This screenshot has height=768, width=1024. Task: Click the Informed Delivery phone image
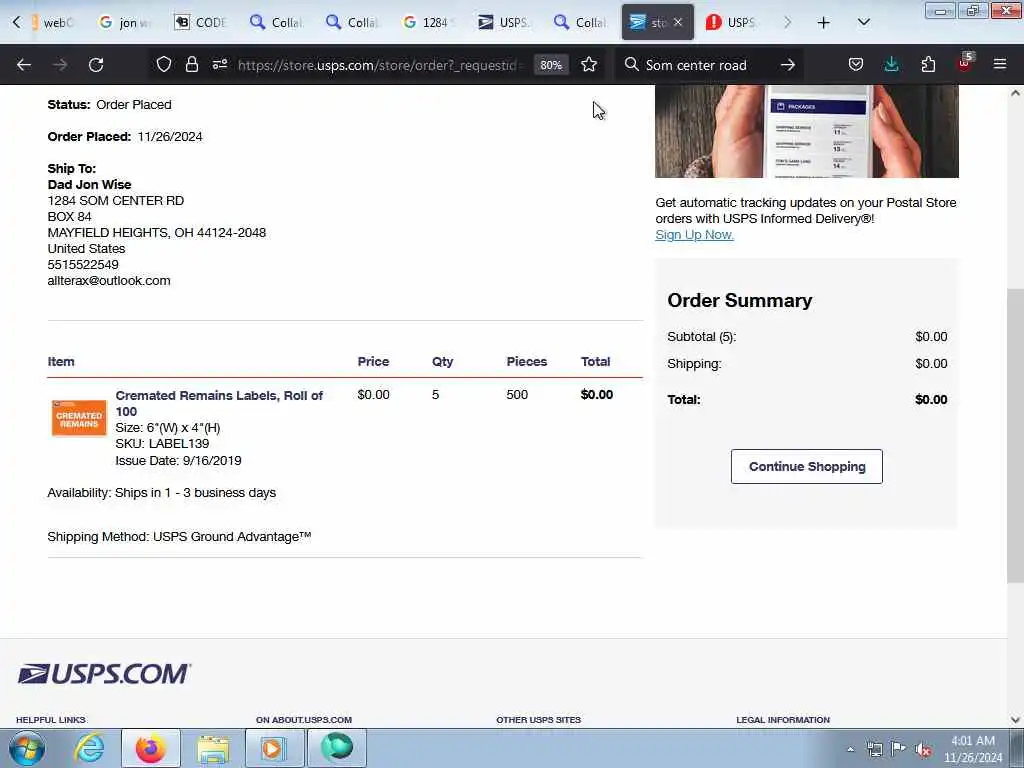[807, 131]
